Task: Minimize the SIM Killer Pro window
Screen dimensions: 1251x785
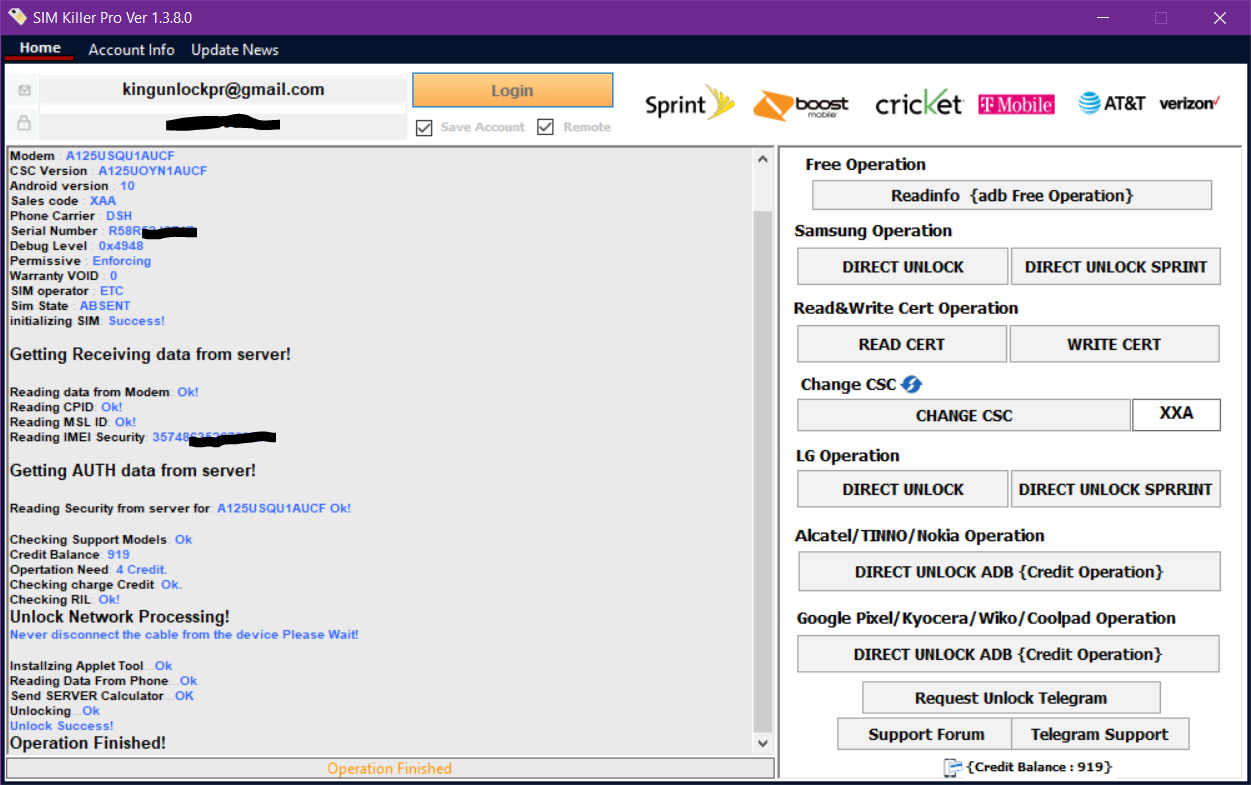Action: click(1101, 18)
